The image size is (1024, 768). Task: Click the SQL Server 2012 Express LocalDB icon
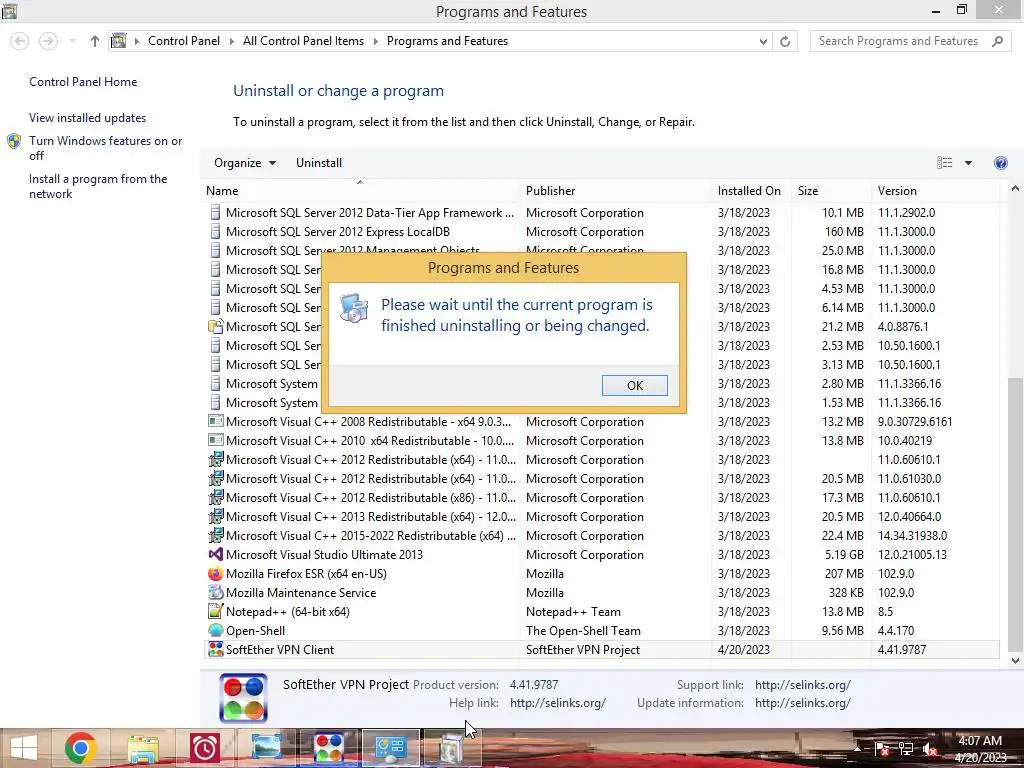coord(216,231)
